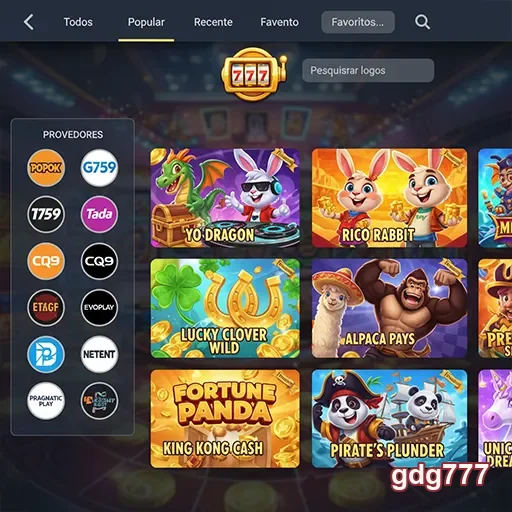This screenshot has height=512, width=512.
Task: Launch the Rico Rabbit game
Action: tap(389, 198)
